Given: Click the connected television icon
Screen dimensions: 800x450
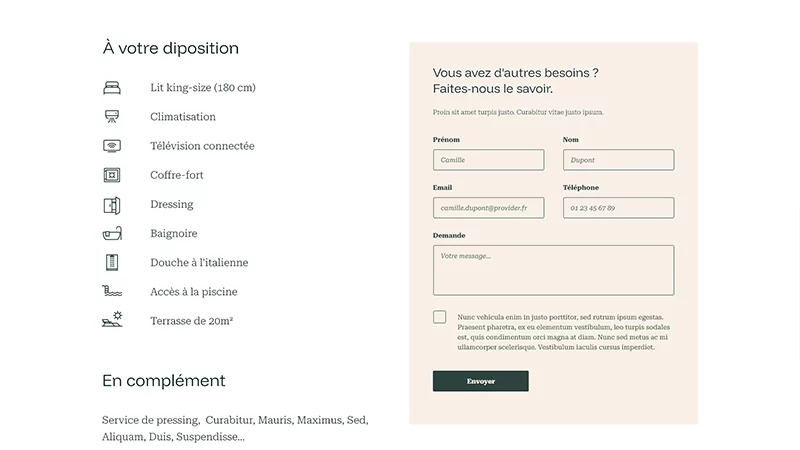Looking at the screenshot, I should [112, 146].
